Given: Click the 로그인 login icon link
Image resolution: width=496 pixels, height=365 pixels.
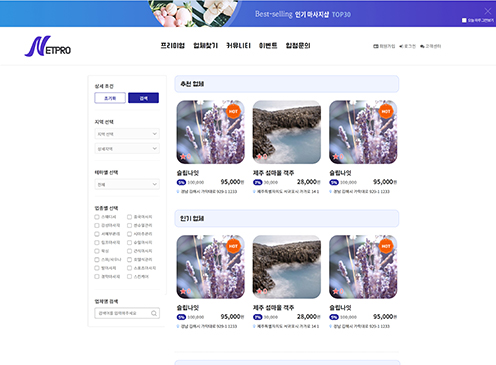Looking at the screenshot, I should (407, 46).
